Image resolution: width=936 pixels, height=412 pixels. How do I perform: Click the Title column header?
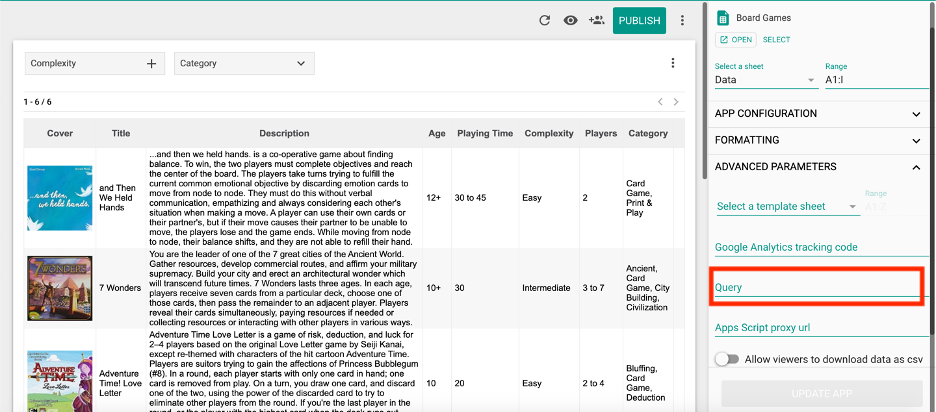(121, 133)
